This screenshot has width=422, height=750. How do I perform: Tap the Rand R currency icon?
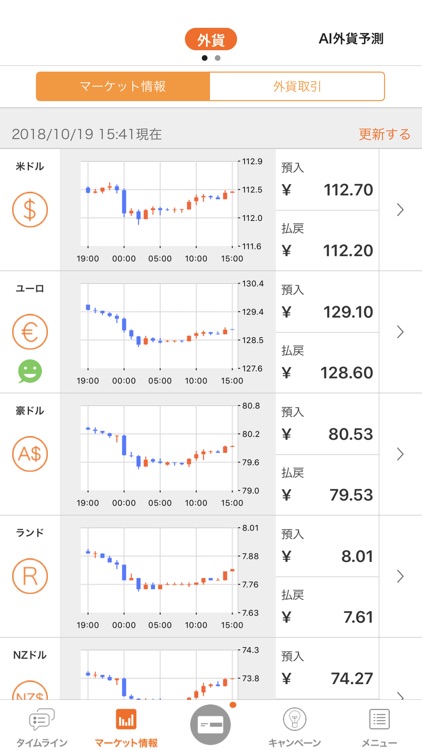point(30,576)
